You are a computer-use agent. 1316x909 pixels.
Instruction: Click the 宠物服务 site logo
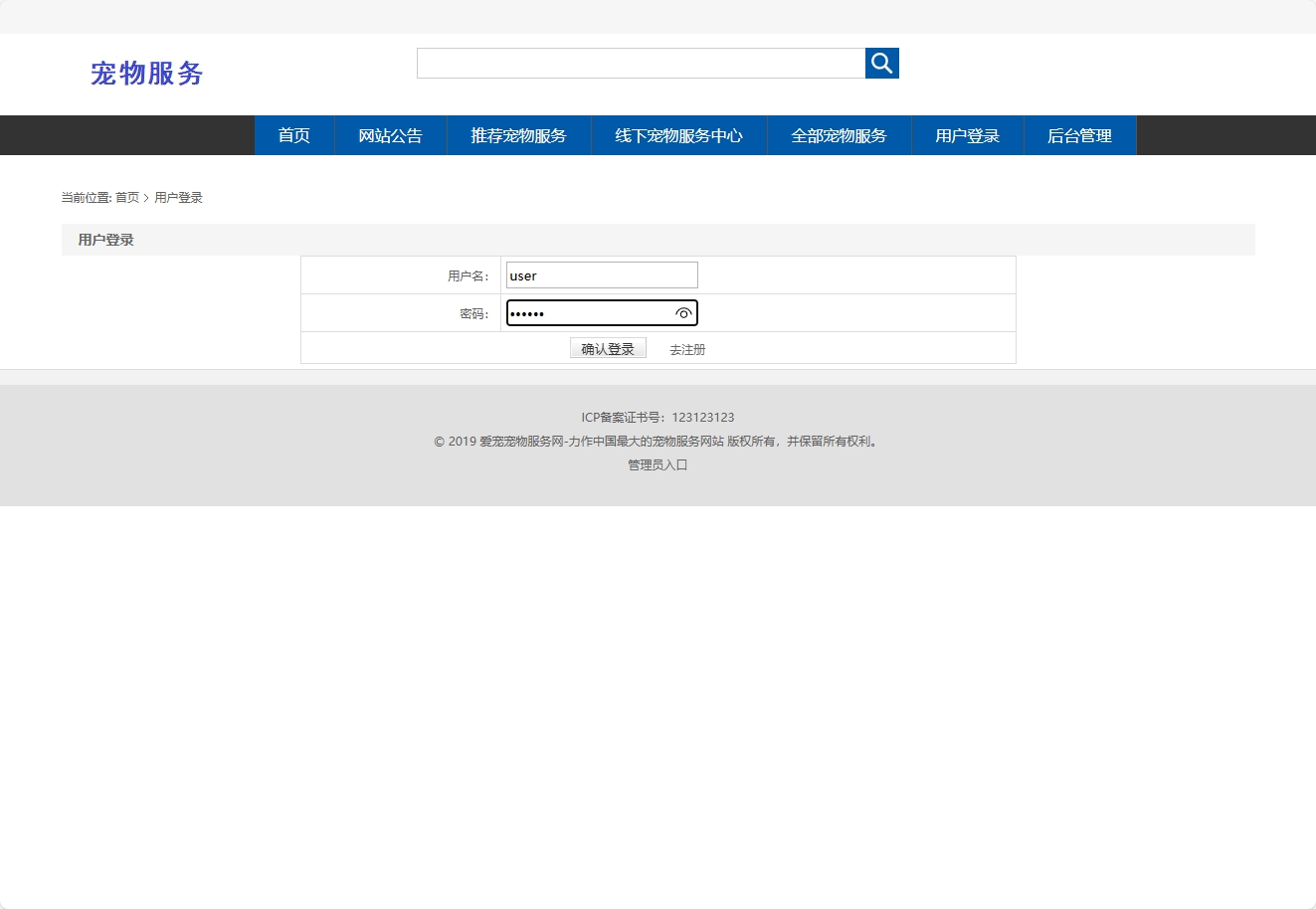146,74
